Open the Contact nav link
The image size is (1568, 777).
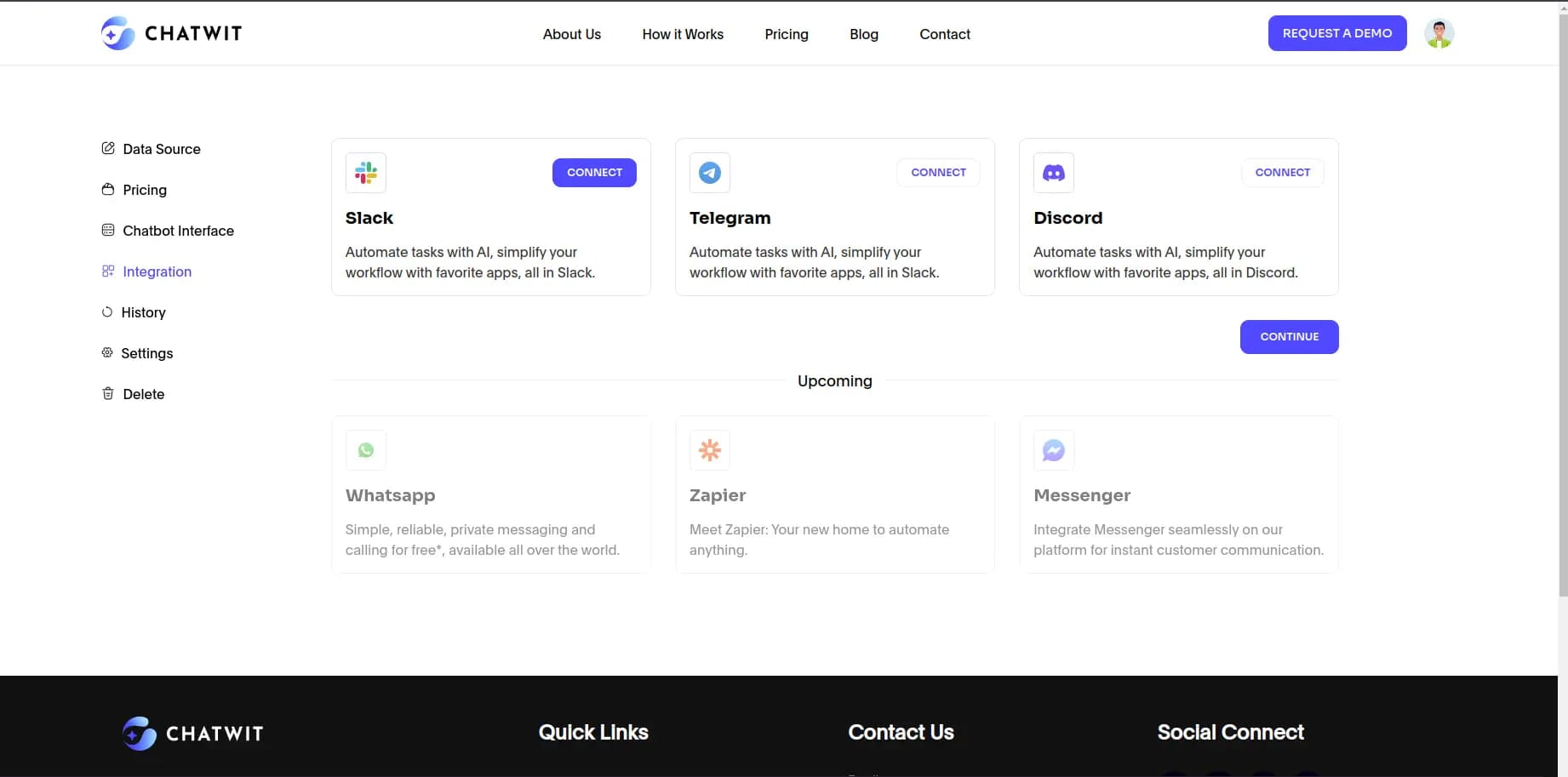click(945, 34)
